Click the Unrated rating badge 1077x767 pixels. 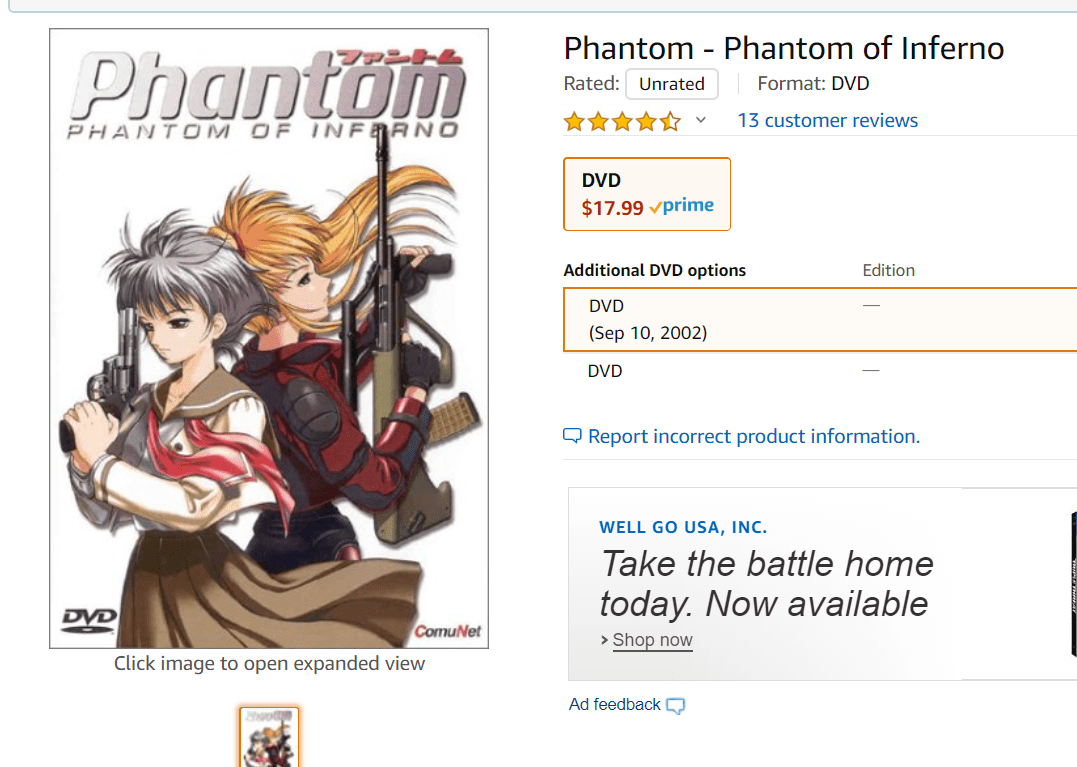tap(672, 84)
